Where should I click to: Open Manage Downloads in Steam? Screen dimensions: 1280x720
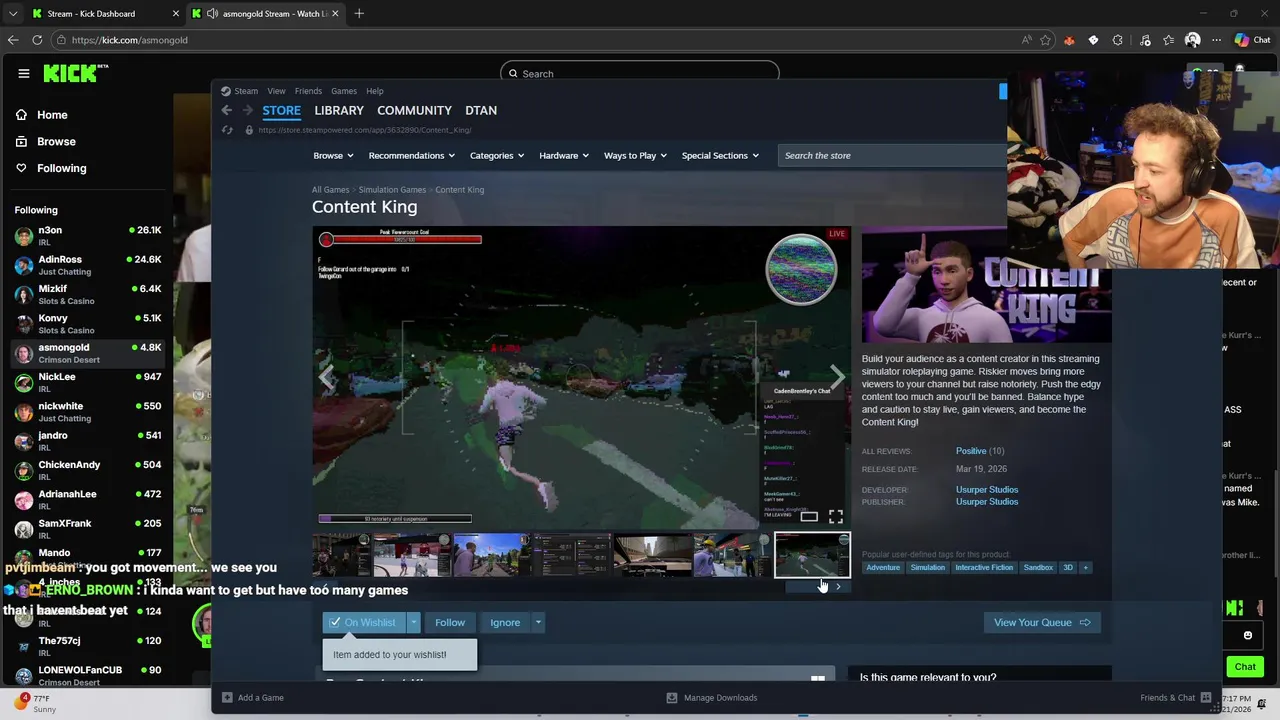711,697
